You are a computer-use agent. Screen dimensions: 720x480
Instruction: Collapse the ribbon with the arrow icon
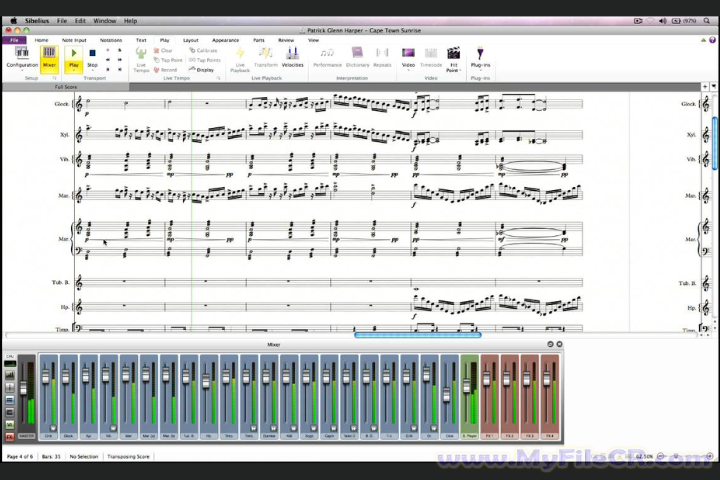(703, 40)
